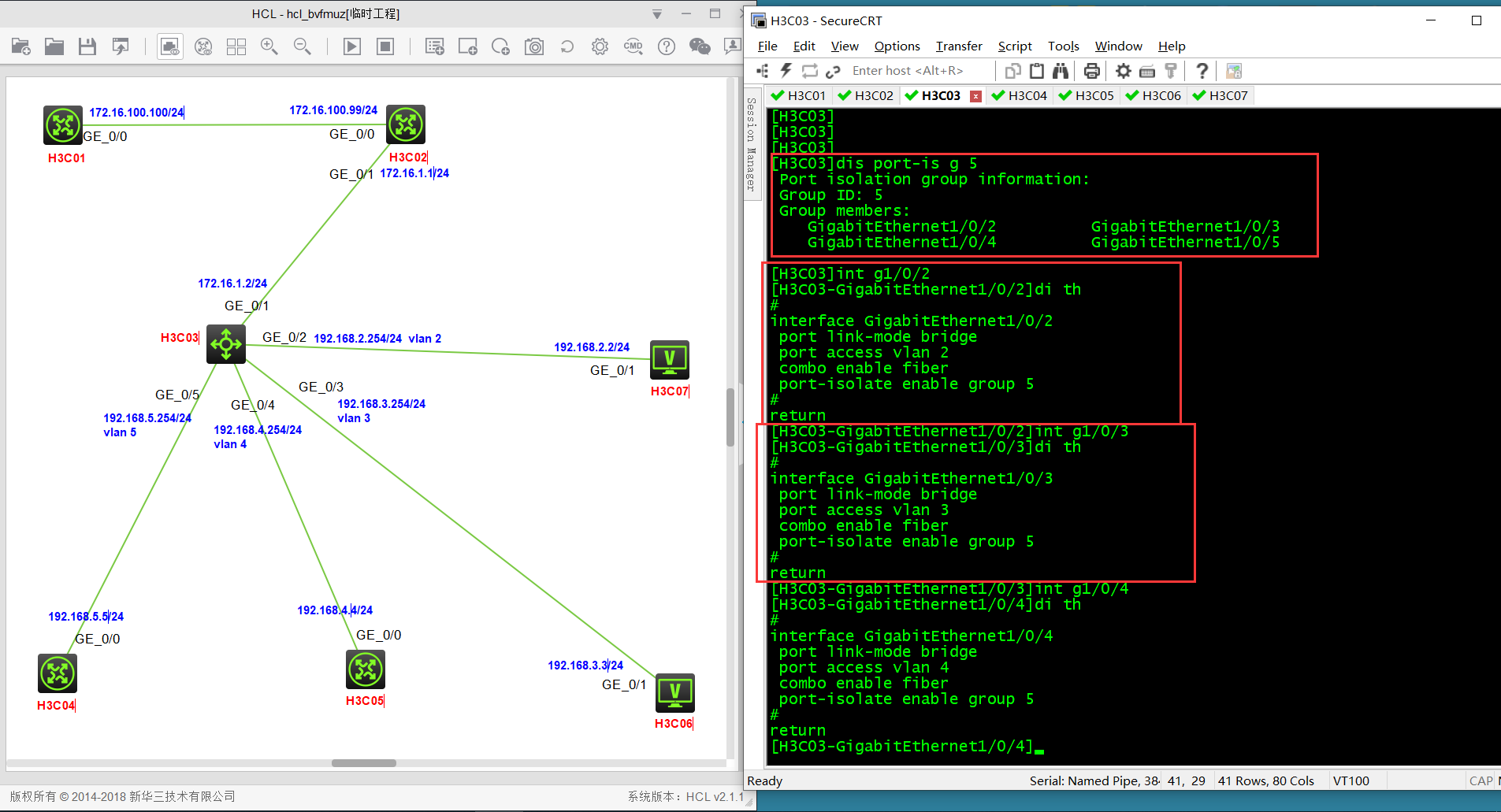Open the Transfer menu
Image resolution: width=1501 pixels, height=812 pixels.
[959, 46]
